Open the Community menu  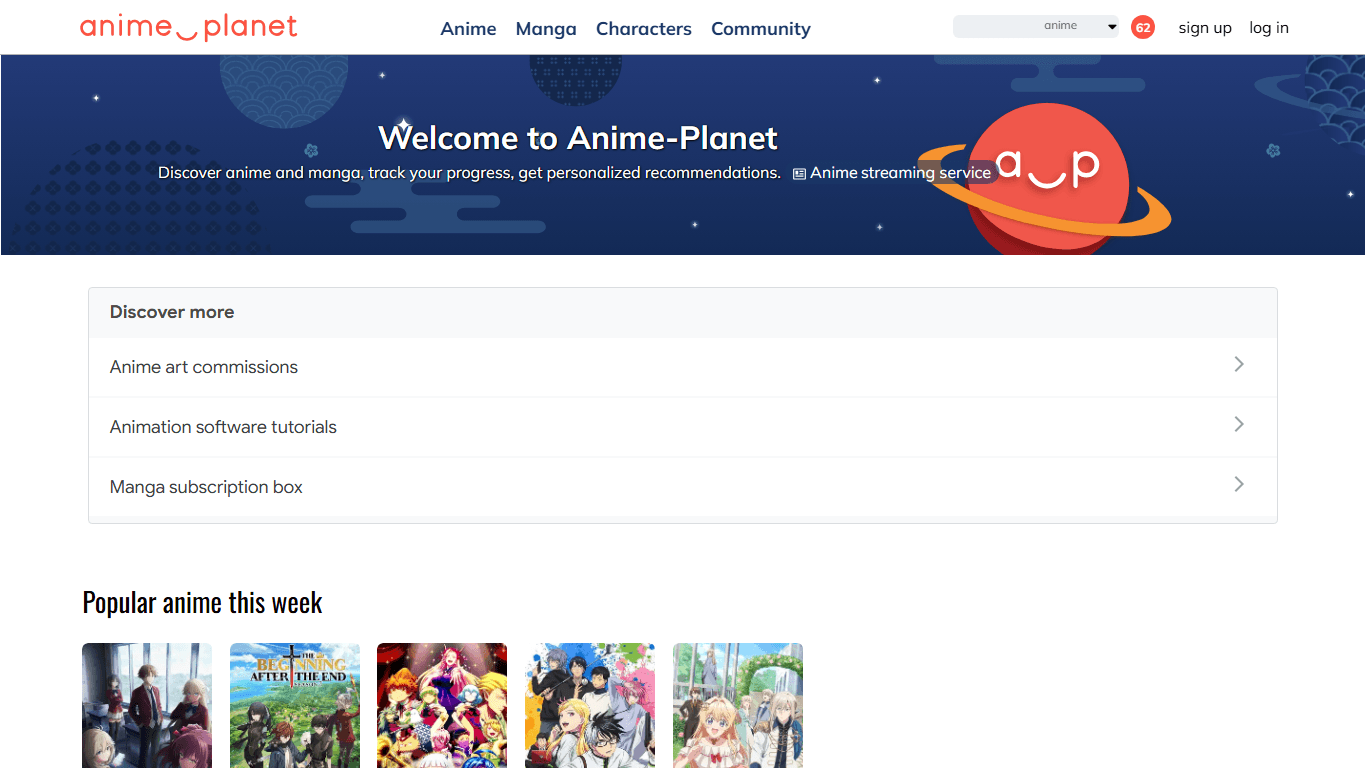761,29
